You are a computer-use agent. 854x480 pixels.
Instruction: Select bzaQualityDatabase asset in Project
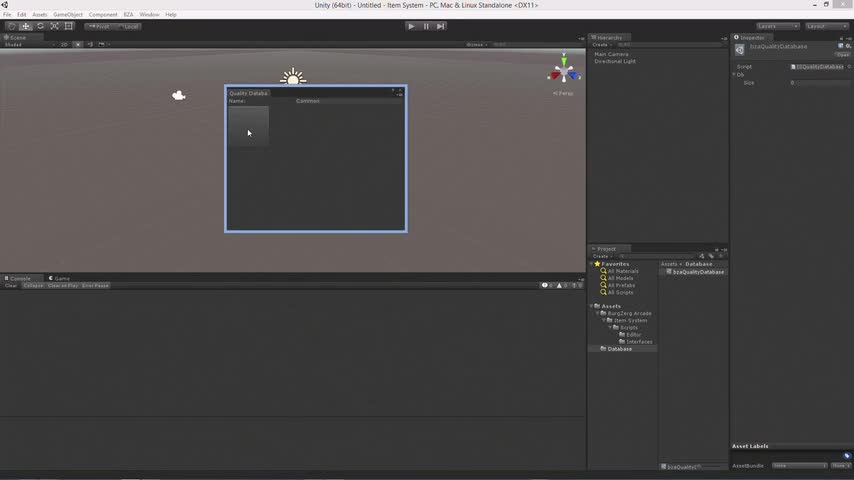pyautogui.click(x=695, y=272)
